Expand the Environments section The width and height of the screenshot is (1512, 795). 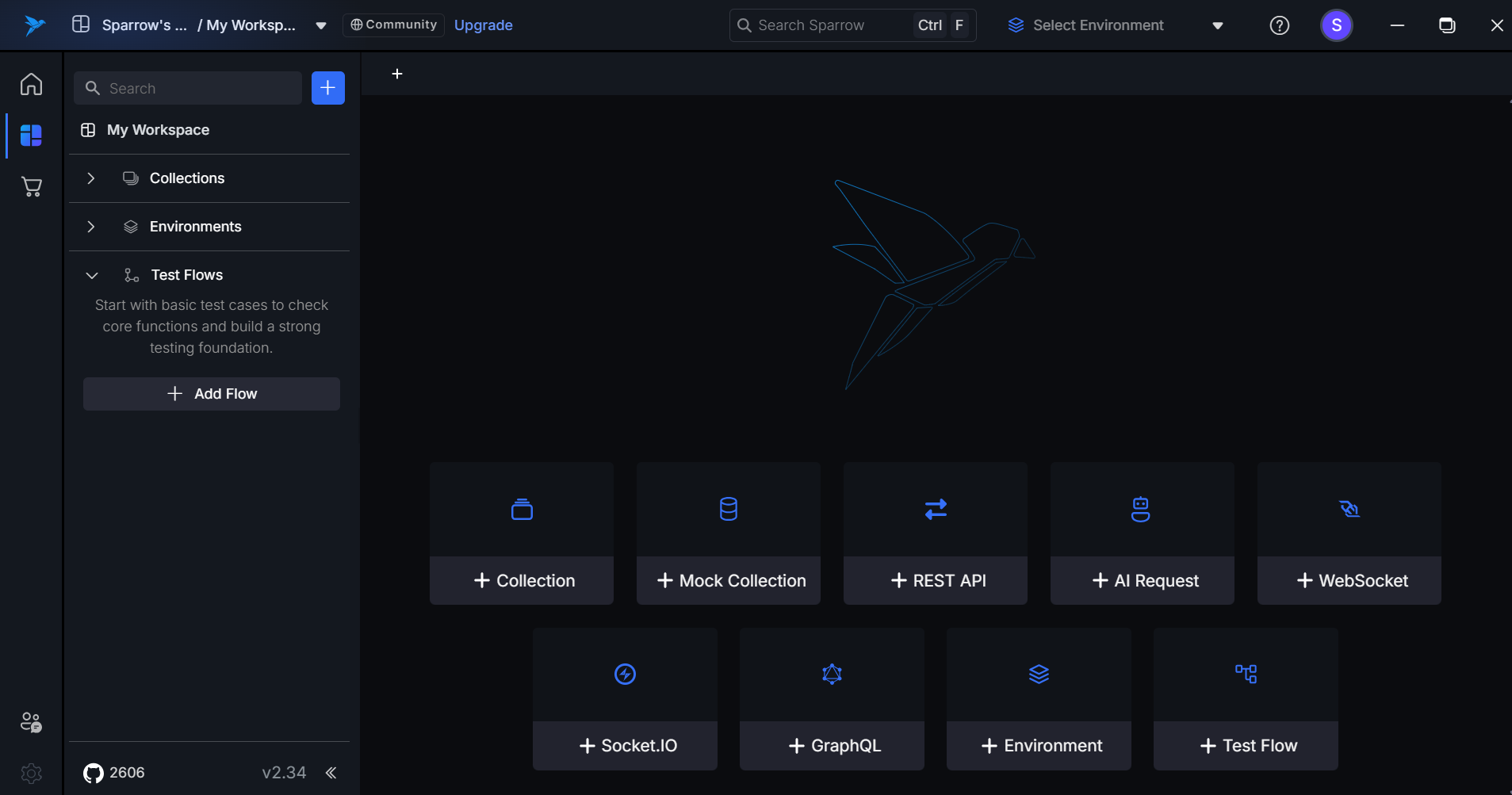(91, 227)
